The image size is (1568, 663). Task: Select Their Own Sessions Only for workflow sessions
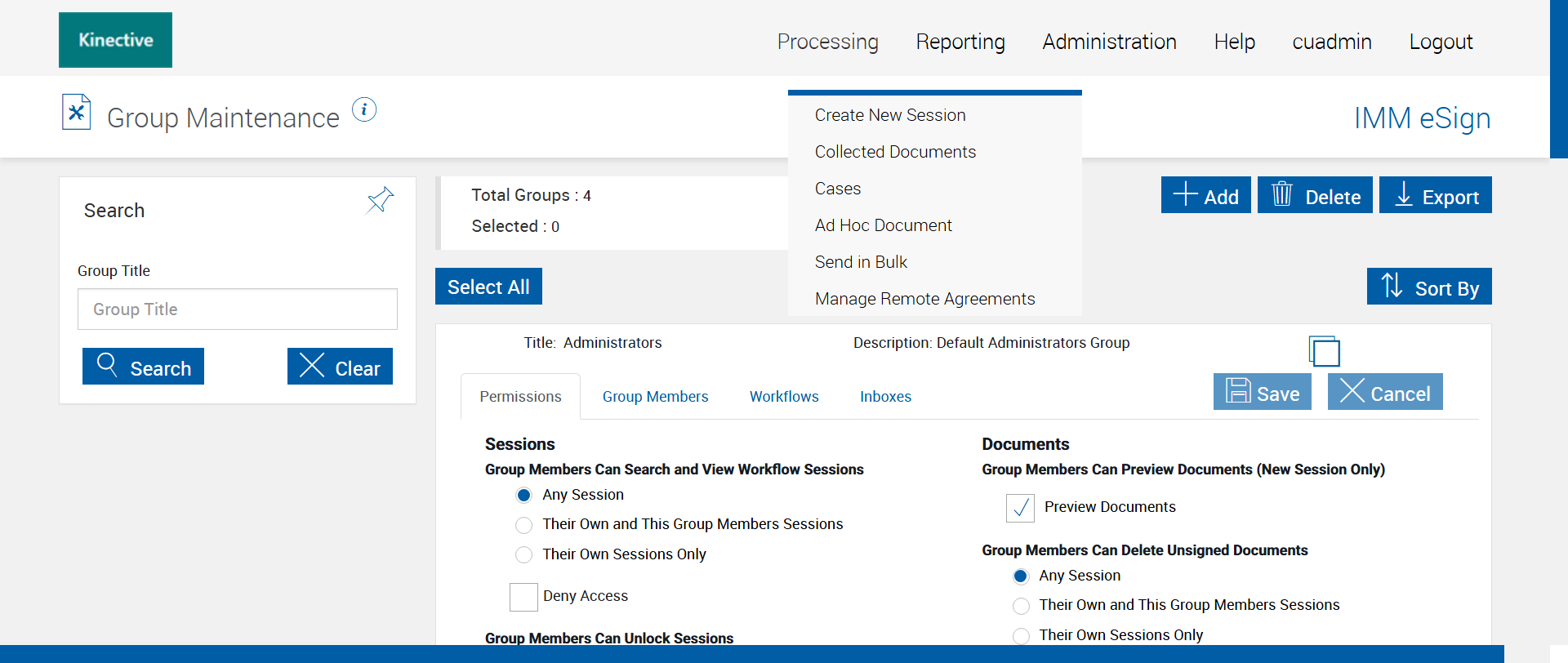(524, 555)
